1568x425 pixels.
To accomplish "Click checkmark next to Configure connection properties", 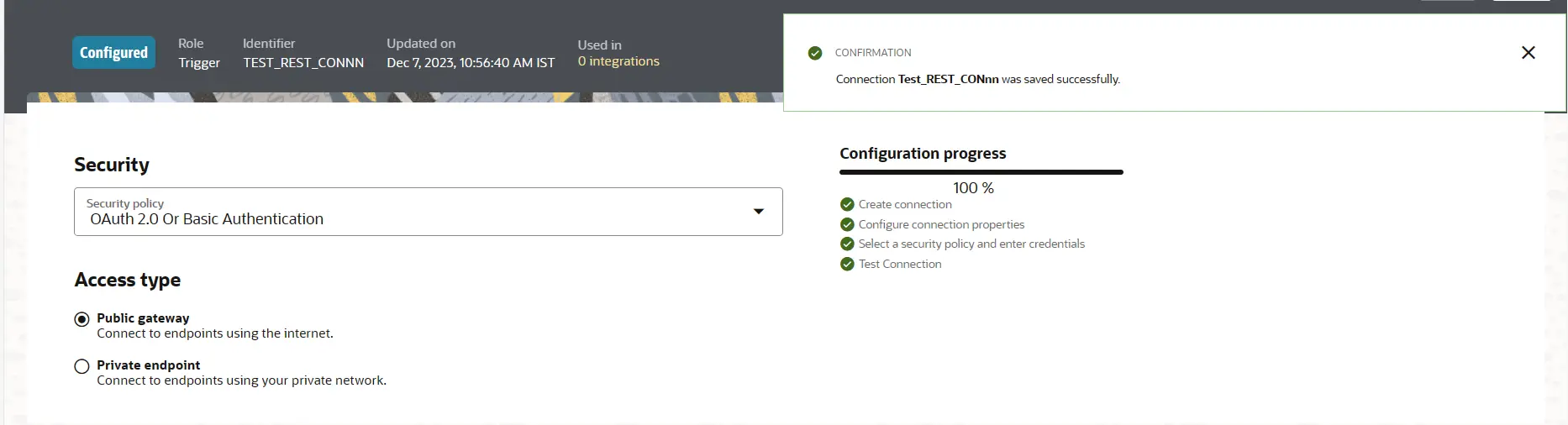I will [847, 224].
